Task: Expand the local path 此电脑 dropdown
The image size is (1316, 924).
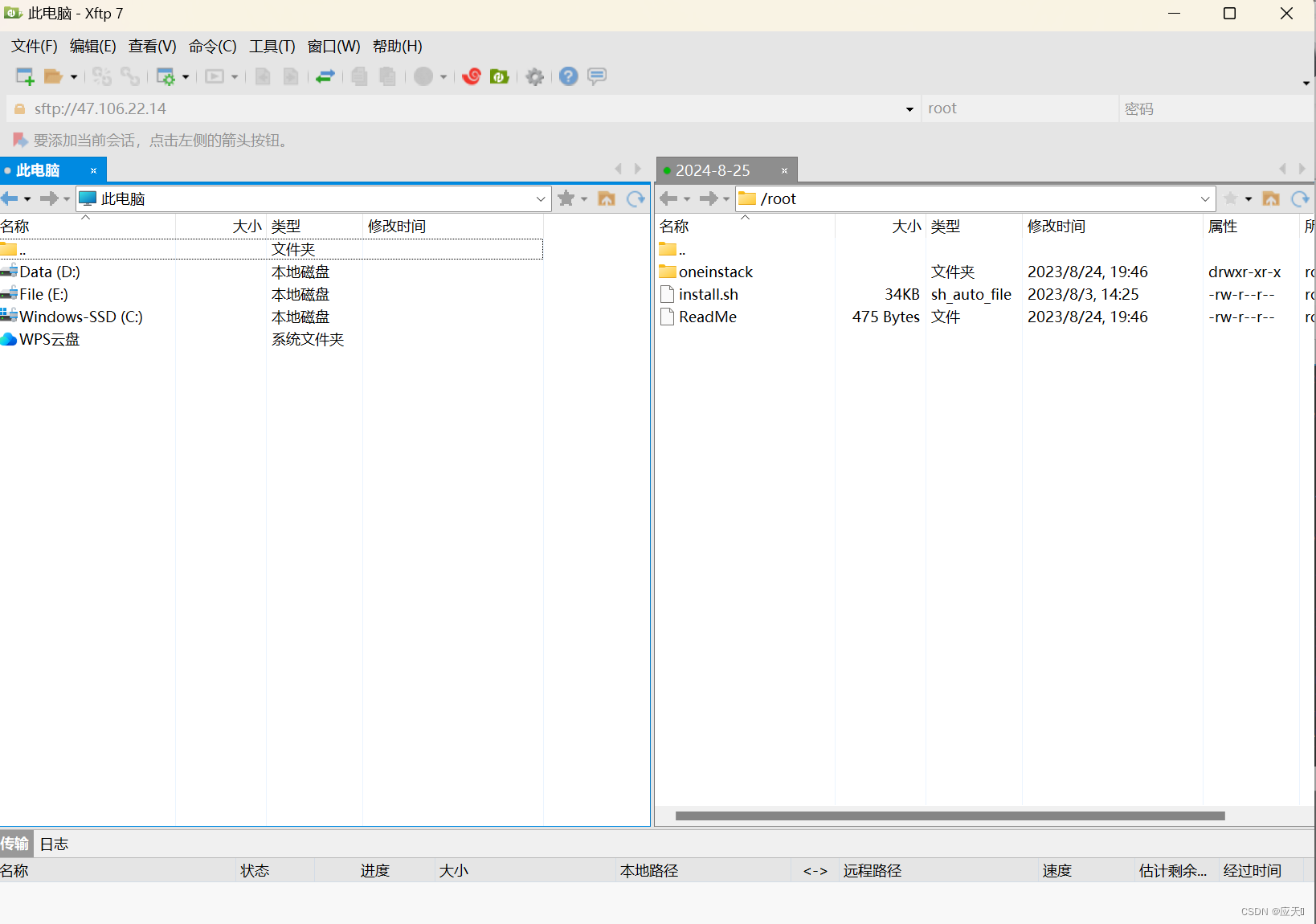Action: (541, 198)
